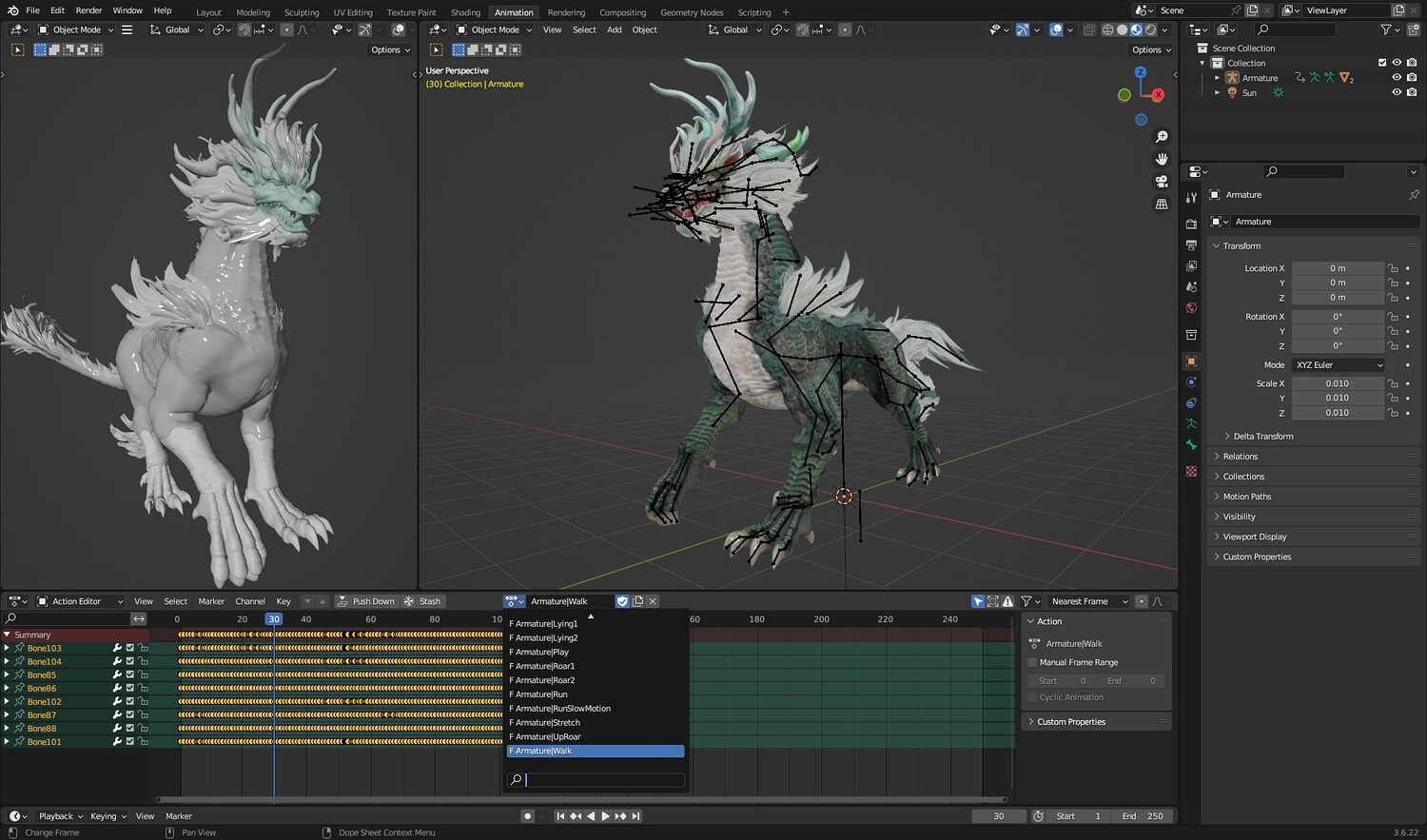1427x840 pixels.
Task: Switch perspective/orthographic with grid icon
Action: pos(1162,204)
